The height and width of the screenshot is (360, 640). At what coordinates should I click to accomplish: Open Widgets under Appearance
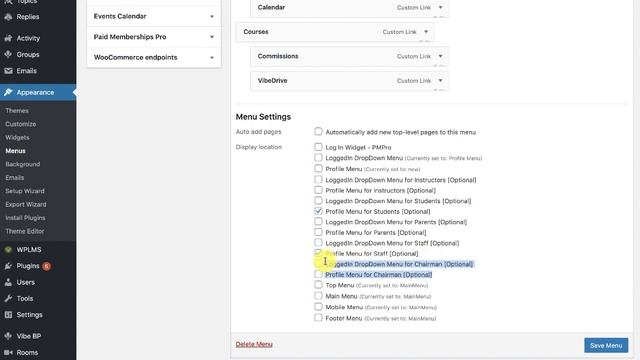17,138
